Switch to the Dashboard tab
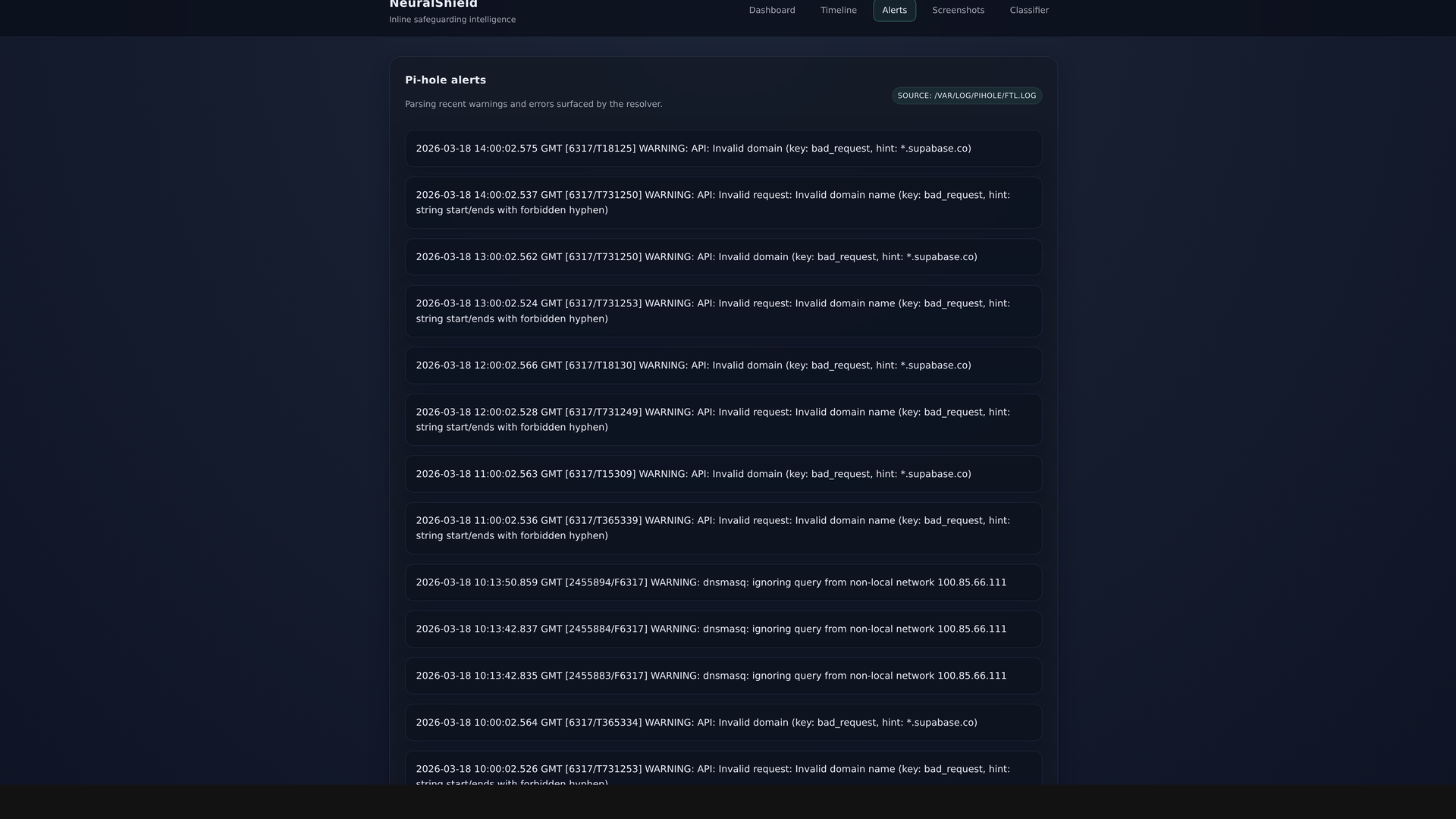Image resolution: width=1456 pixels, height=819 pixels. click(771, 10)
